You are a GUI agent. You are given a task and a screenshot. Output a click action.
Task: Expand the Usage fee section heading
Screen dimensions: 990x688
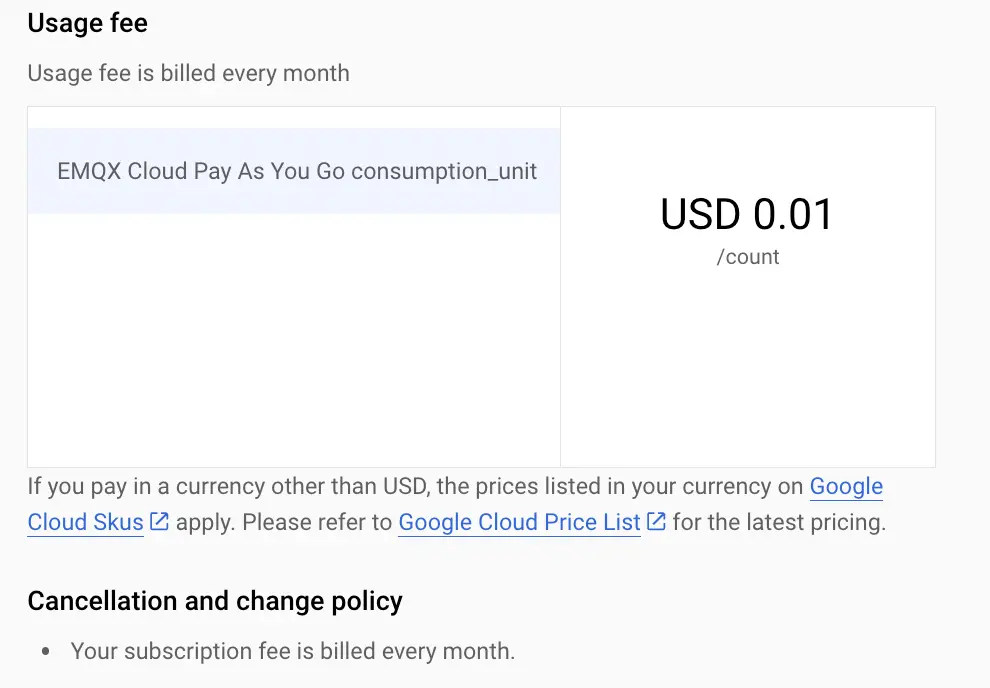(87, 22)
